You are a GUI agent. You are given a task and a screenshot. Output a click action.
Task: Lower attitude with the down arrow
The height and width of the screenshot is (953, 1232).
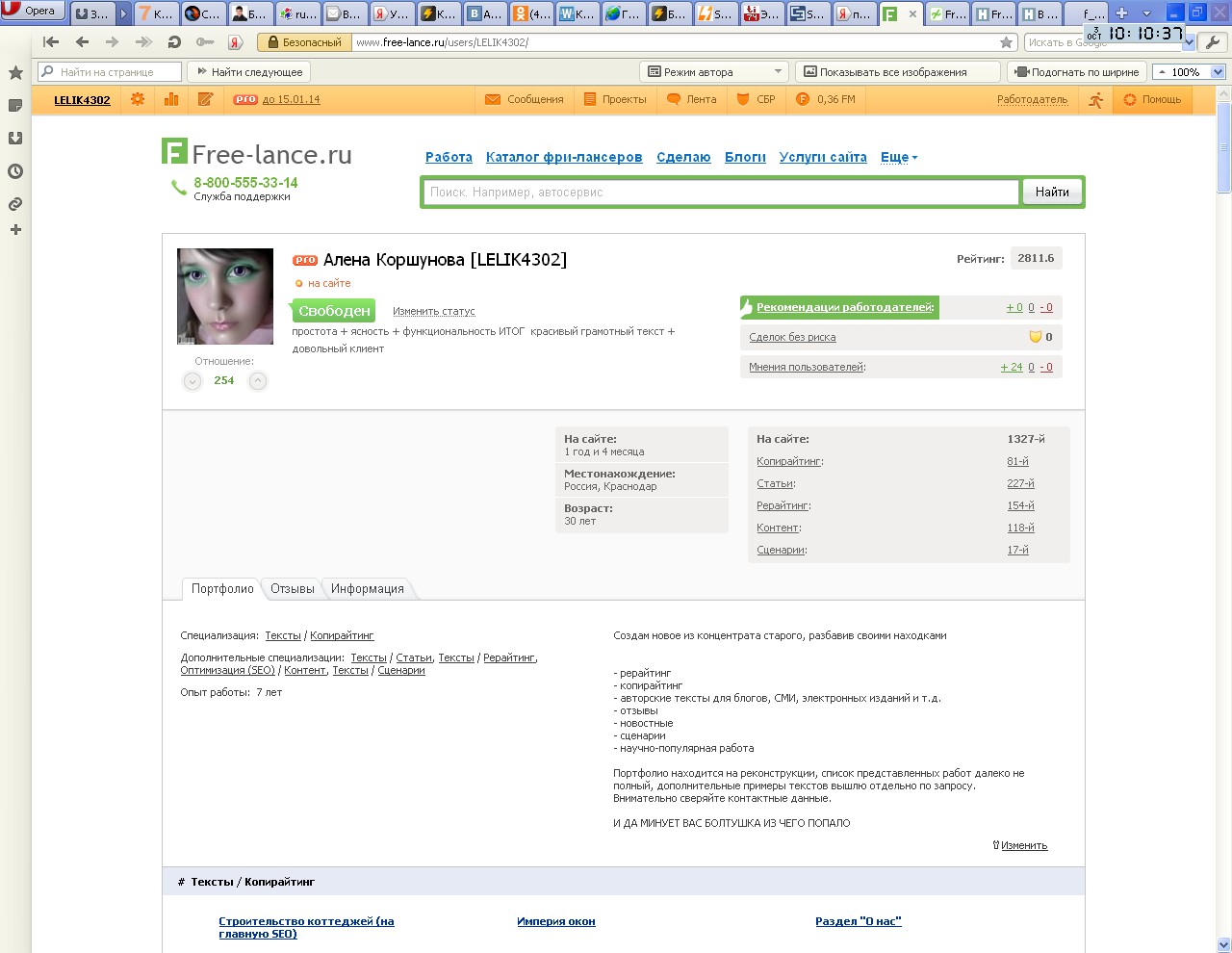(192, 381)
